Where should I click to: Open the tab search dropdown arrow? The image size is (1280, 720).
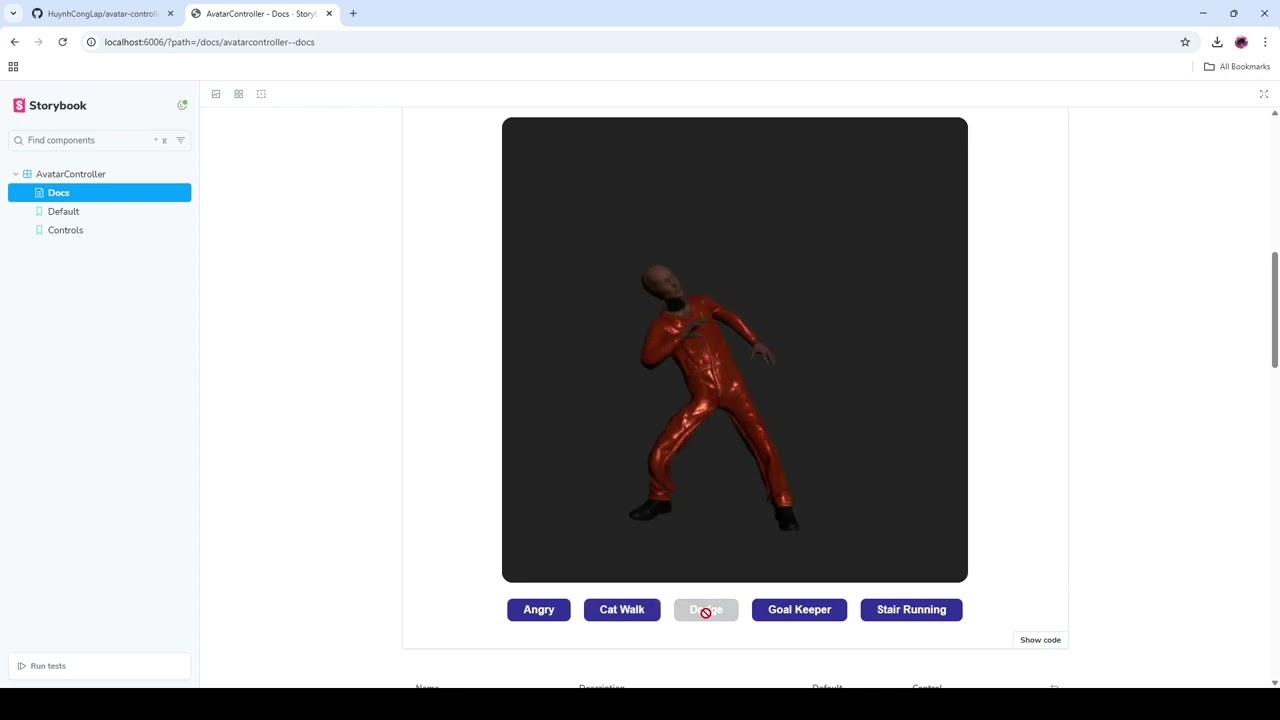pos(13,14)
